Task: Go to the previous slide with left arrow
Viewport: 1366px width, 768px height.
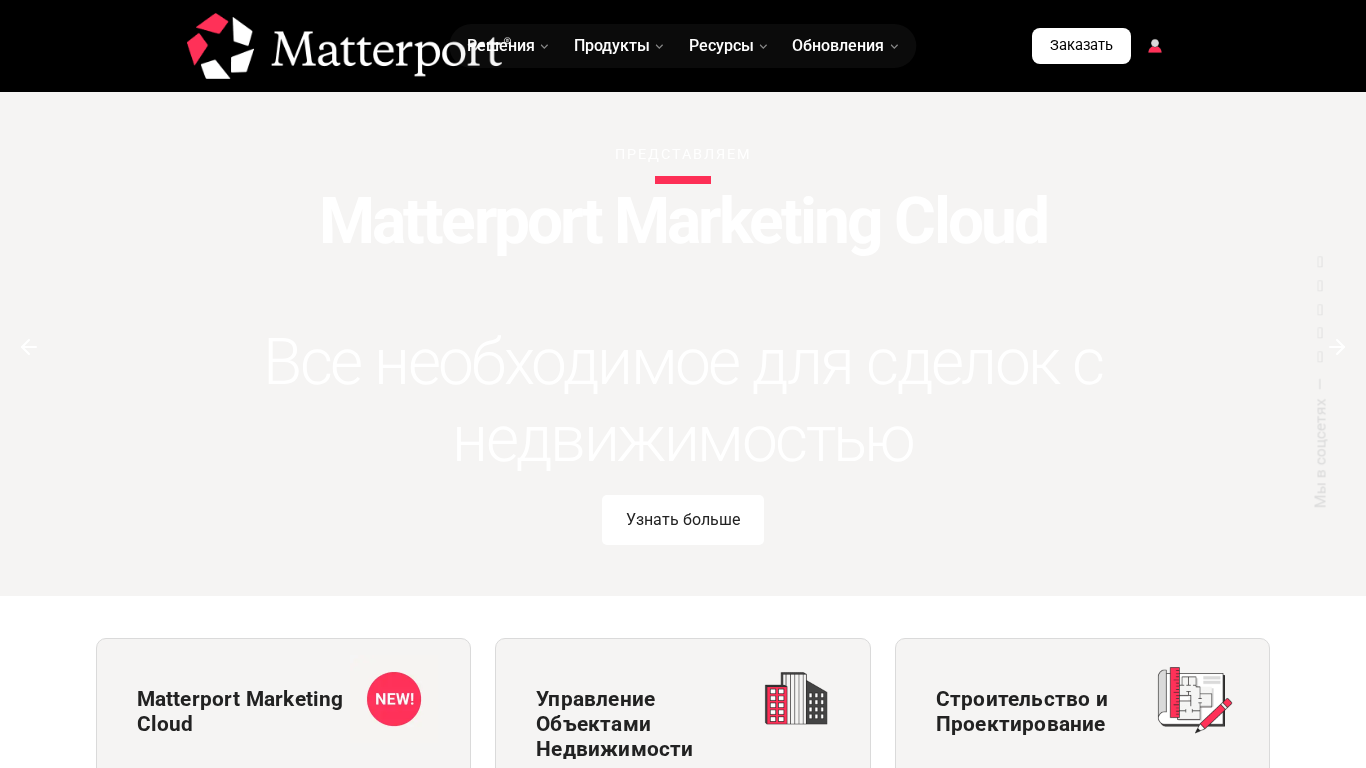Action: click(x=29, y=347)
